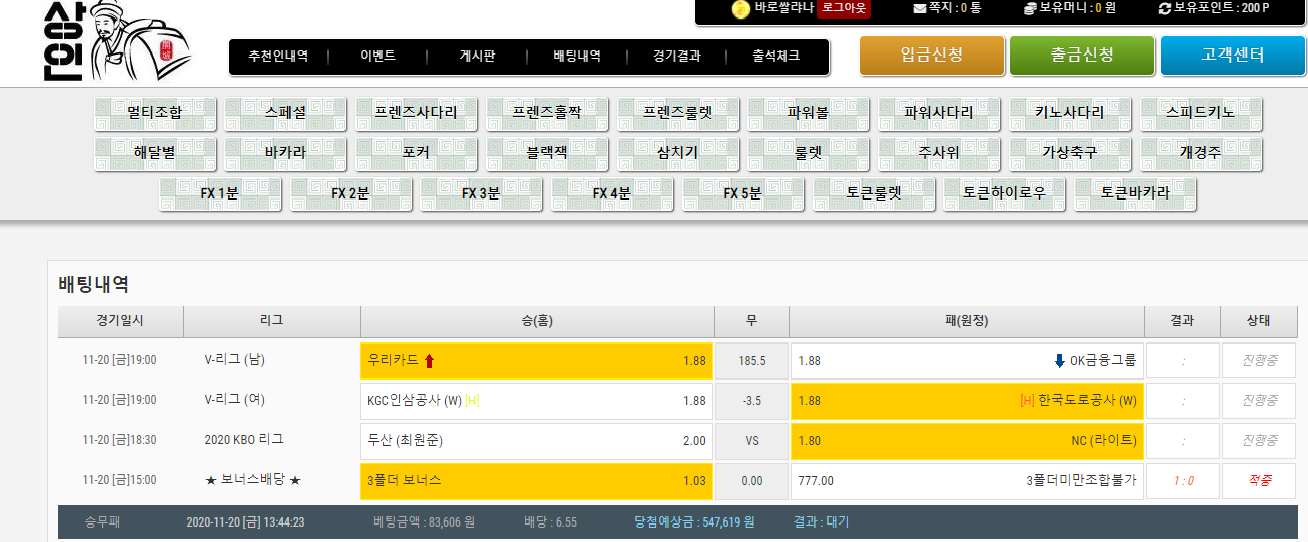Open the 파워볼 game category
The height and width of the screenshot is (542, 1308).
click(x=808, y=113)
